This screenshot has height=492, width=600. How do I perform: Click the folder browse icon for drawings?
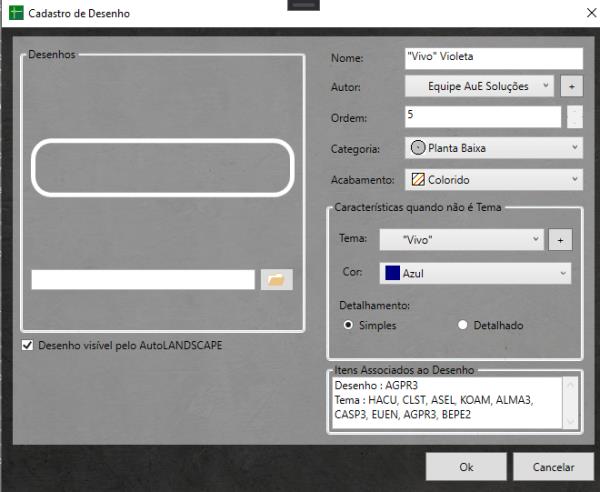[277, 280]
